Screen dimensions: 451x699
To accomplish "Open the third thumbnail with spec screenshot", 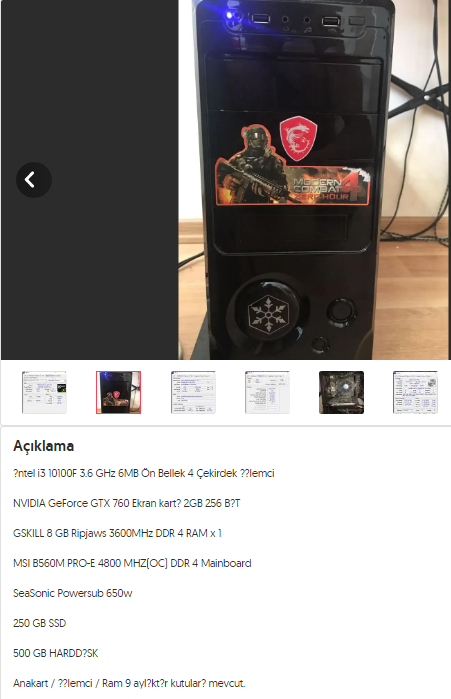I will coord(193,392).
